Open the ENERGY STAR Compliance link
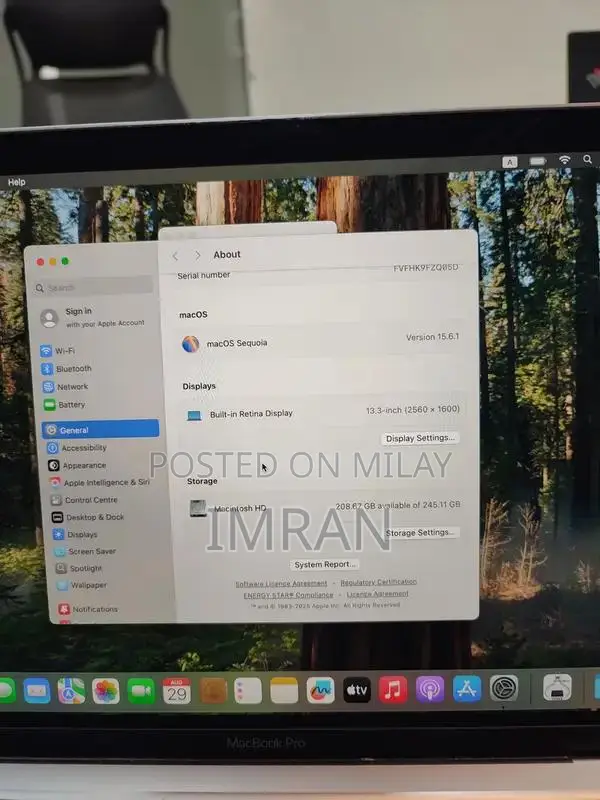Screen dimensions: 600x800 pos(288,595)
